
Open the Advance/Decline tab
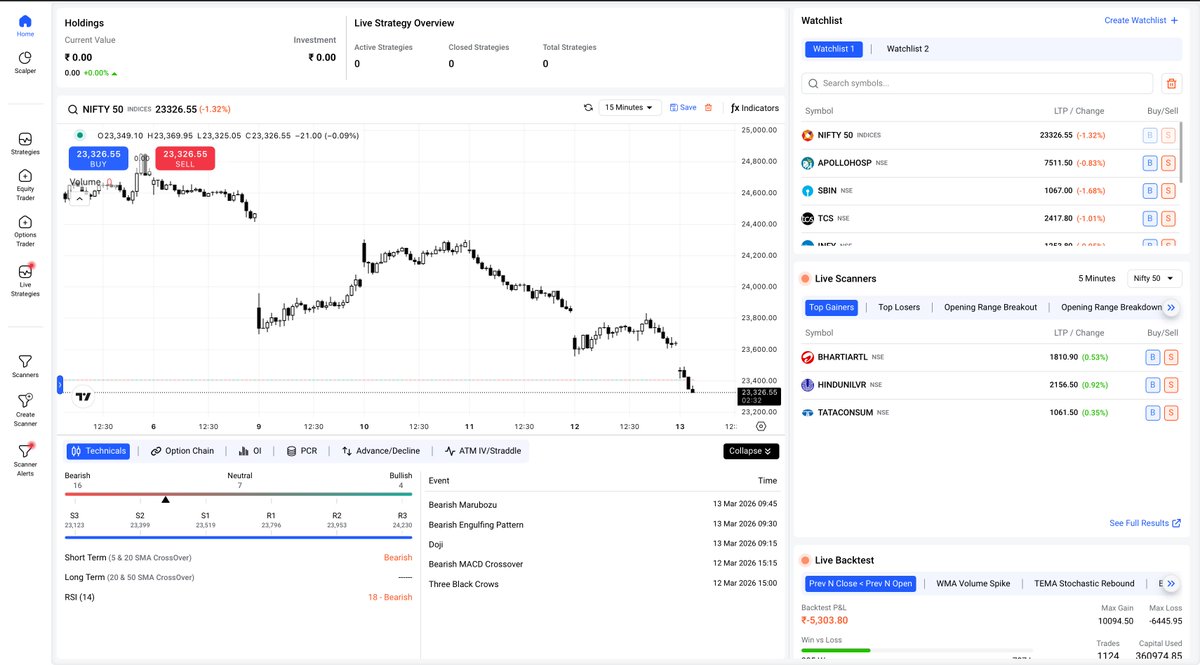[381, 451]
